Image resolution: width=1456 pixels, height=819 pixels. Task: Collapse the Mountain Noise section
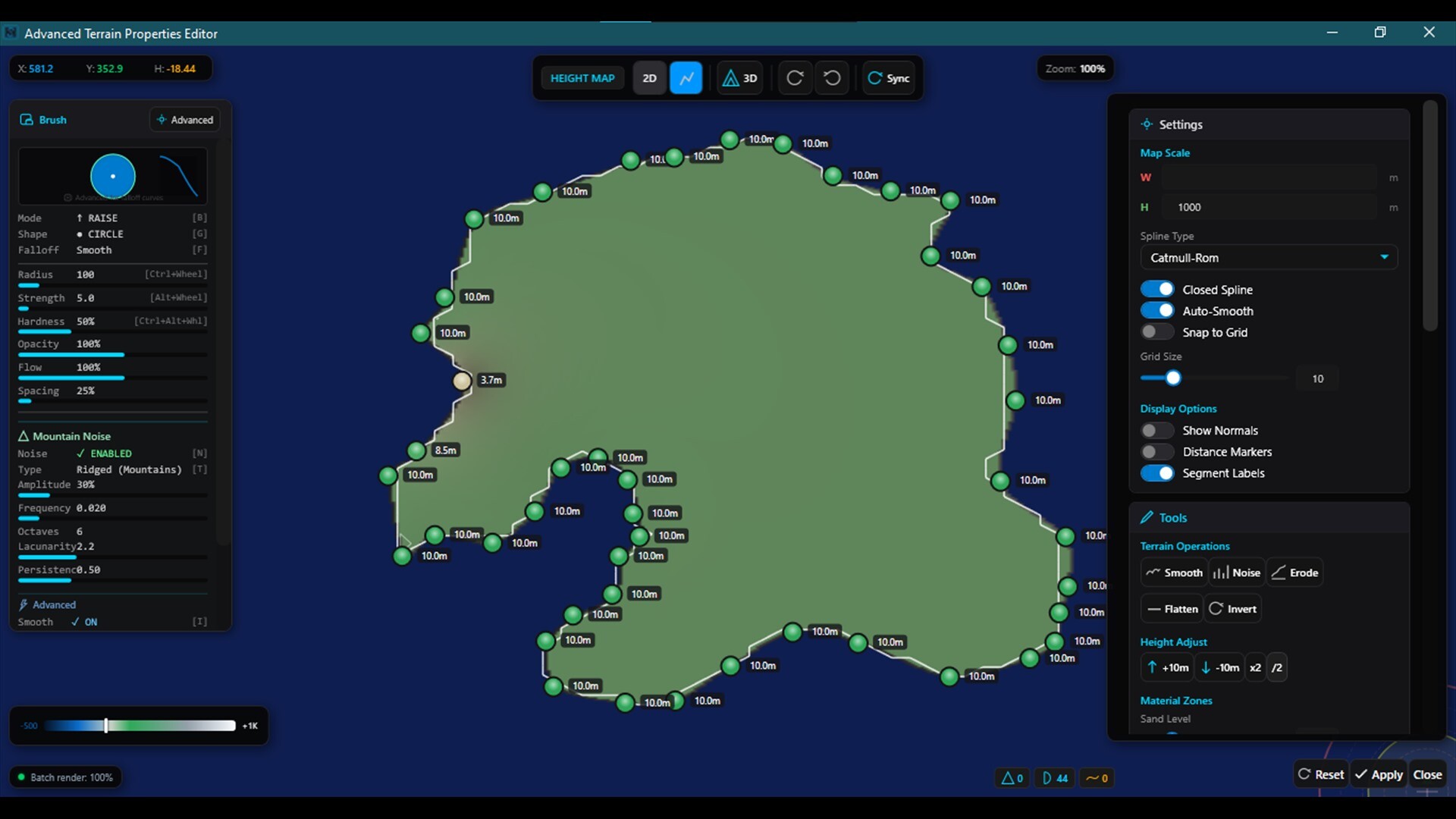64,436
